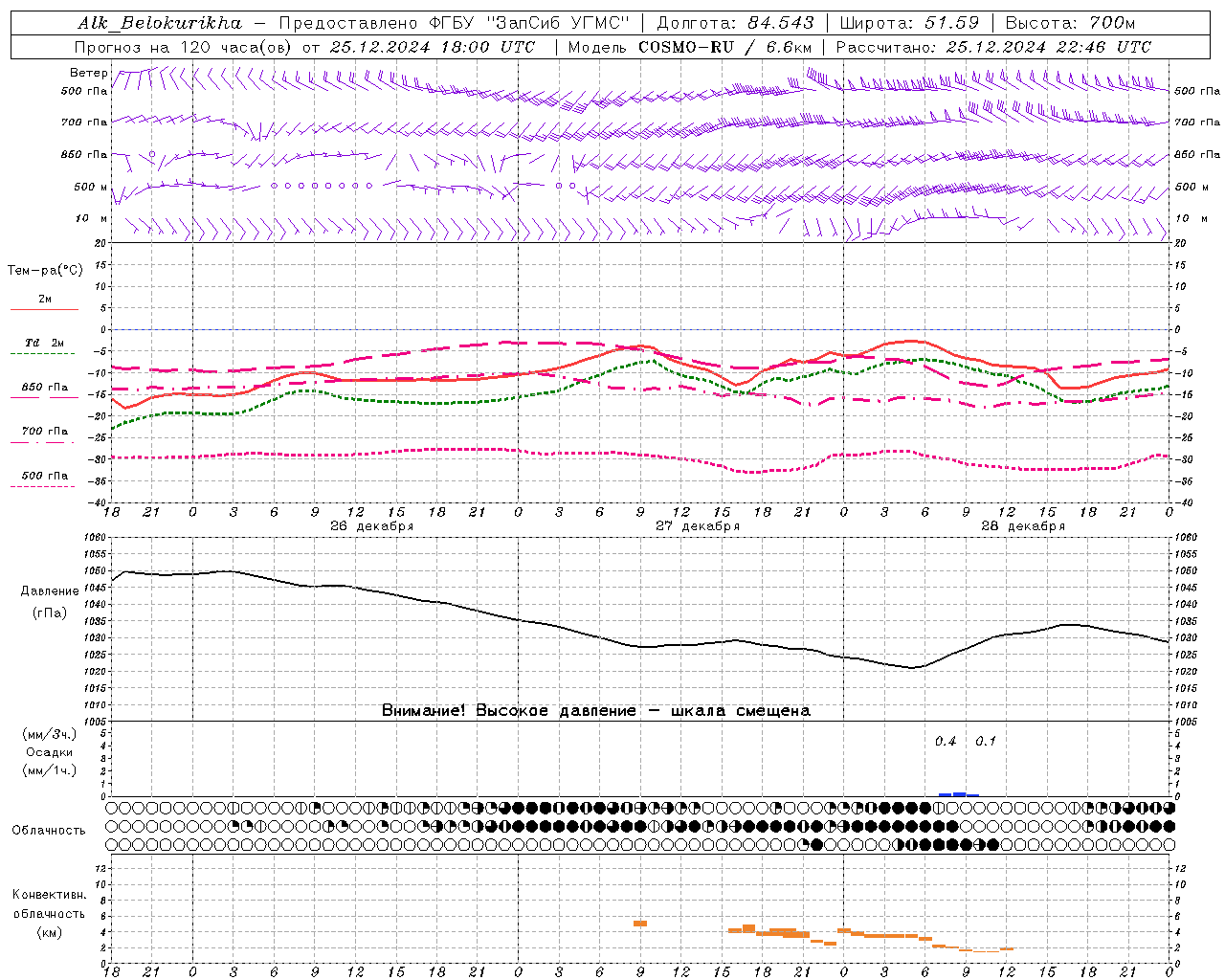This screenshot has height=980, width=1225.
Task: Click the 'Высота: 700м' header text
Action: point(1070,23)
